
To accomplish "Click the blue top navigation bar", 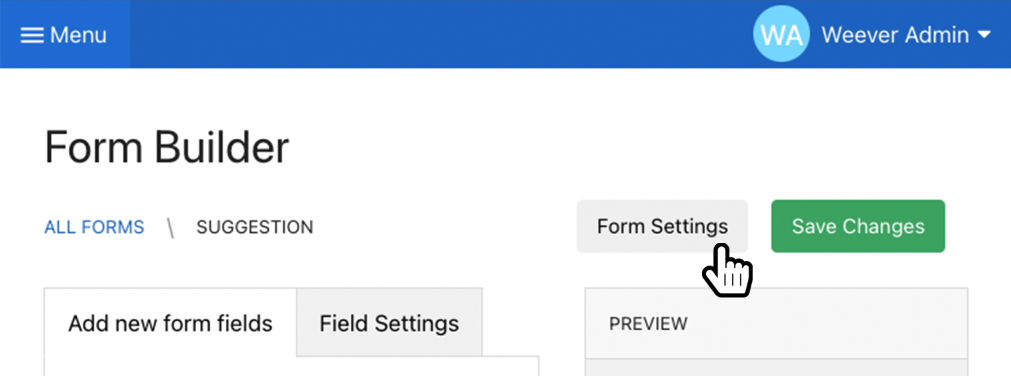I will tap(438, 34).
